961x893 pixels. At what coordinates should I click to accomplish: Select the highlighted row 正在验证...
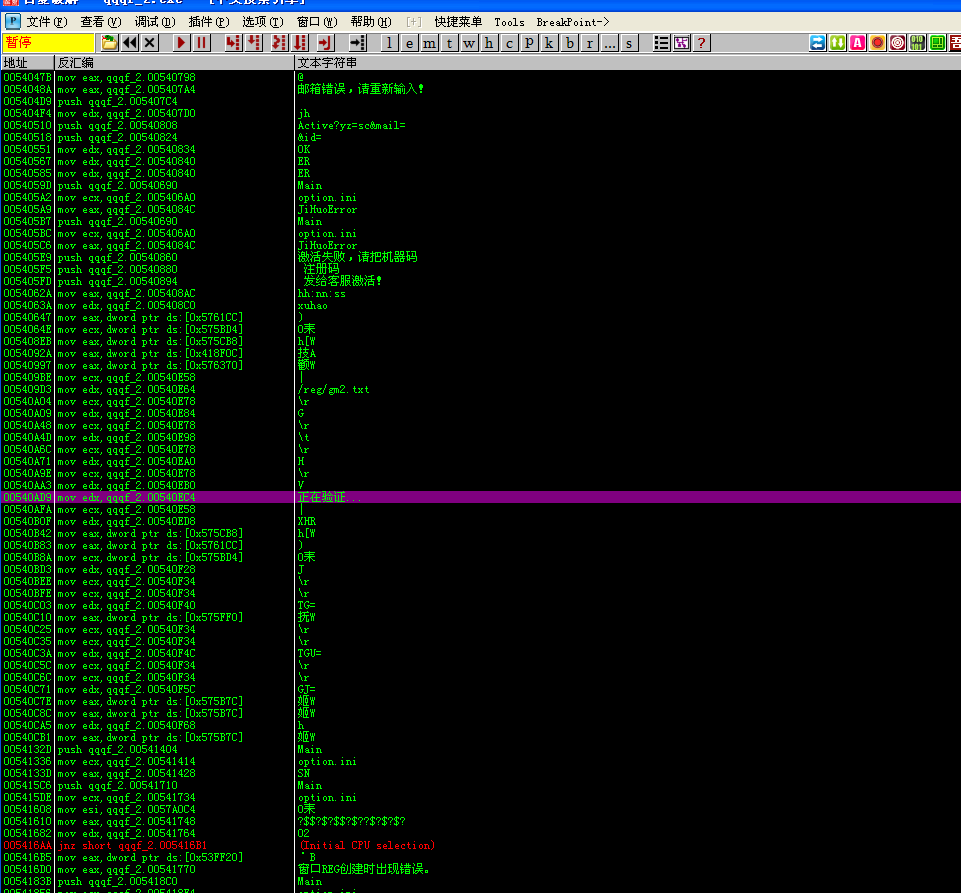click(480, 497)
